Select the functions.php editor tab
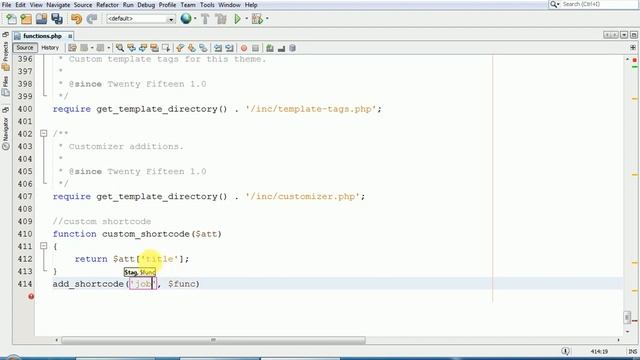This screenshot has width=640, height=360. [42, 36]
